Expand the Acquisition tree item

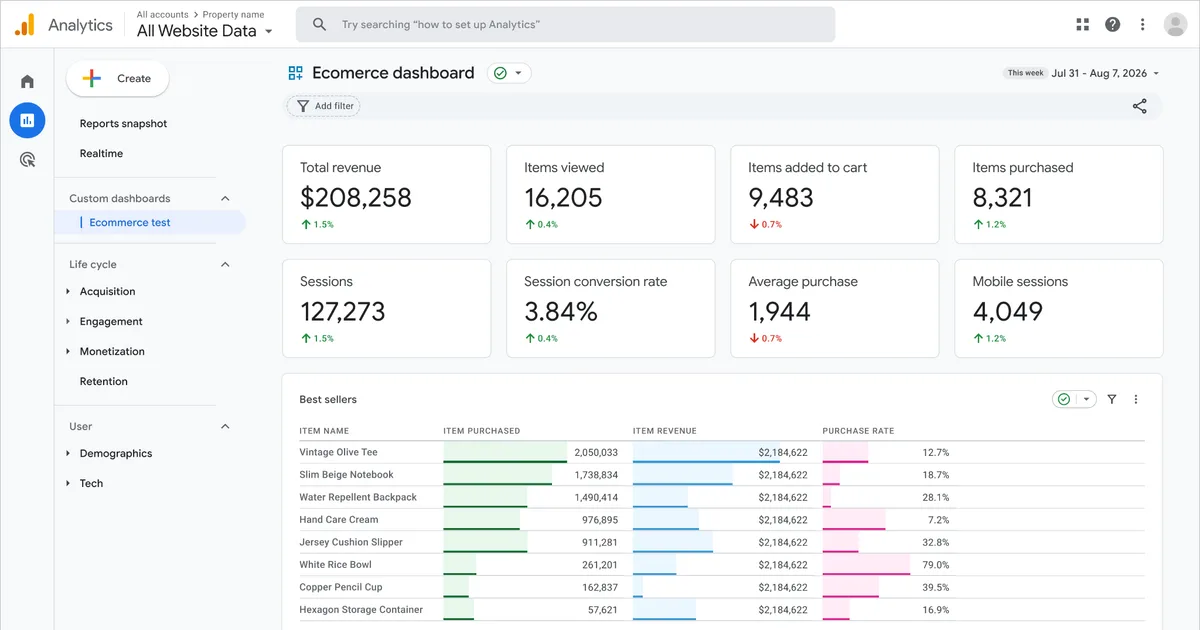[68, 291]
